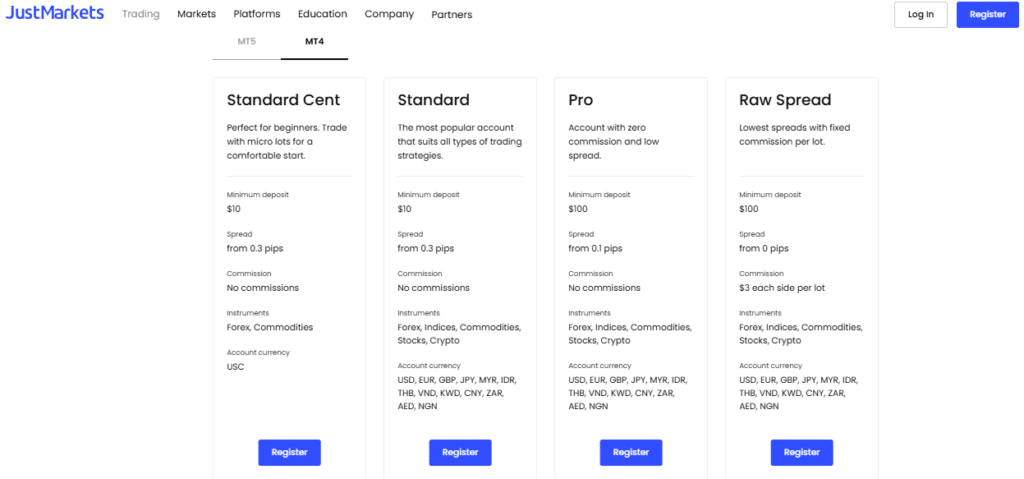
Task: Click the Standard card title
Action: click(x=434, y=100)
